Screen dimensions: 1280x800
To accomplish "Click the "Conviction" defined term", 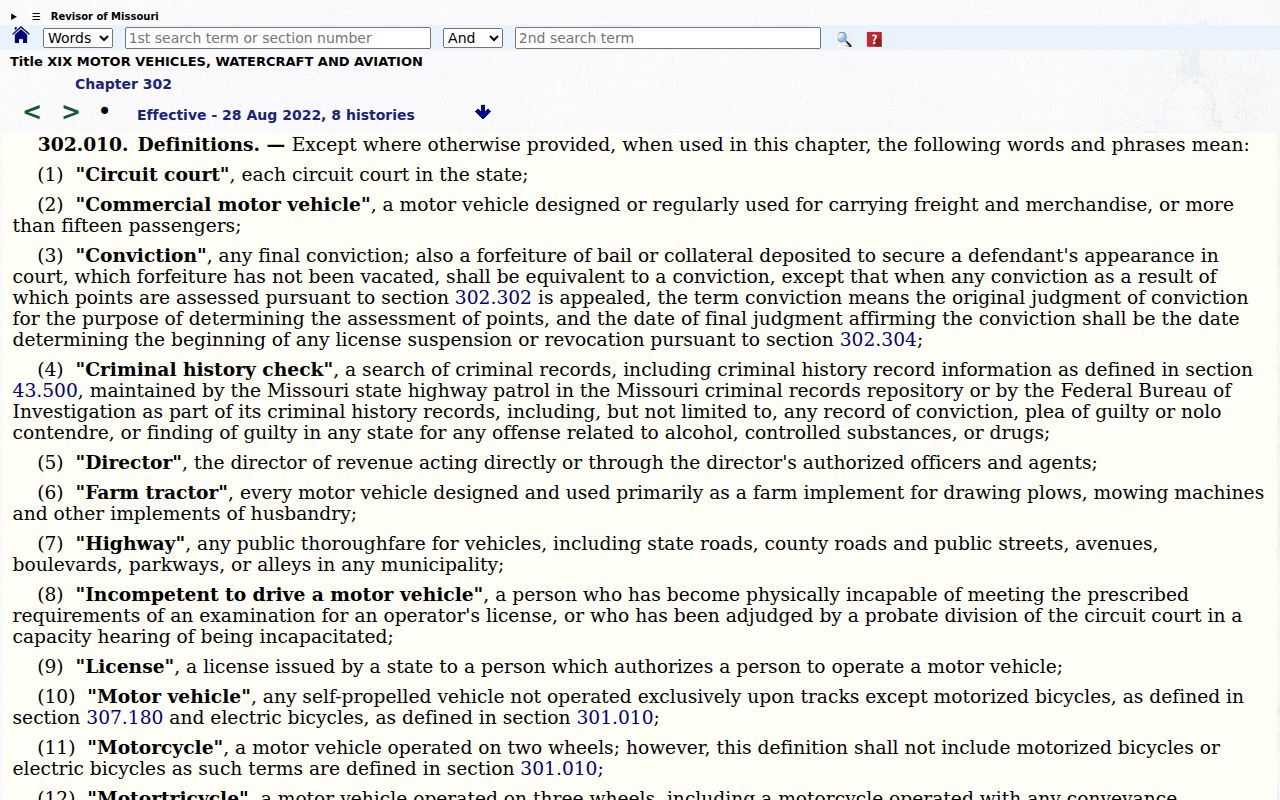I will pyautogui.click(x=141, y=255).
